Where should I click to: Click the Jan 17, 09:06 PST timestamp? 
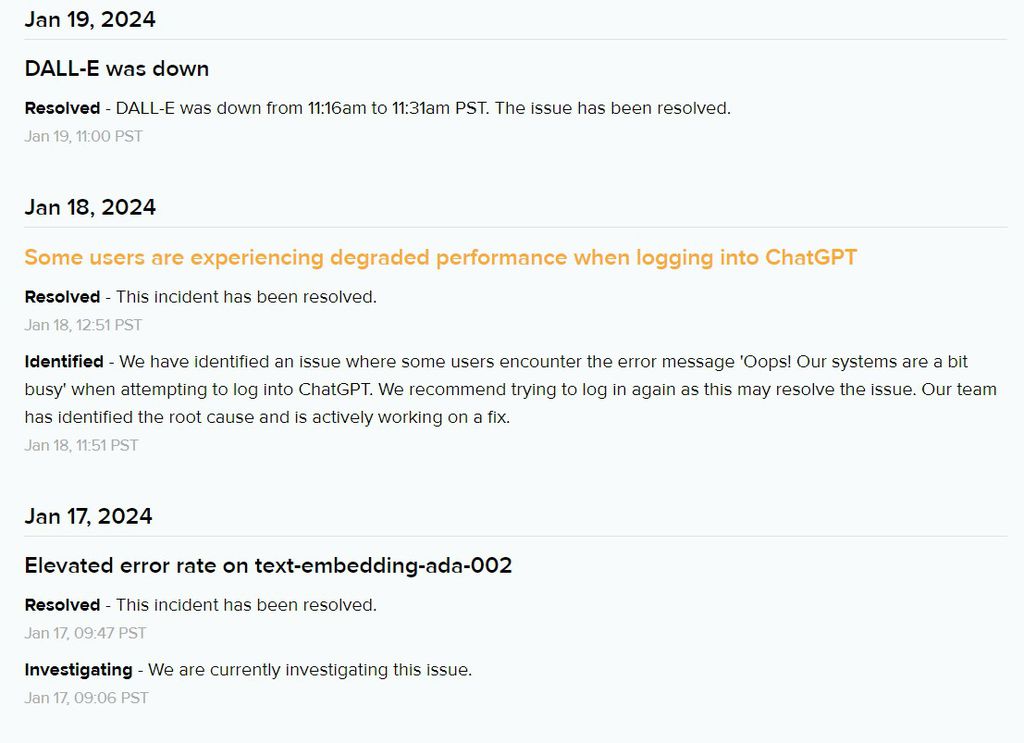[86, 698]
